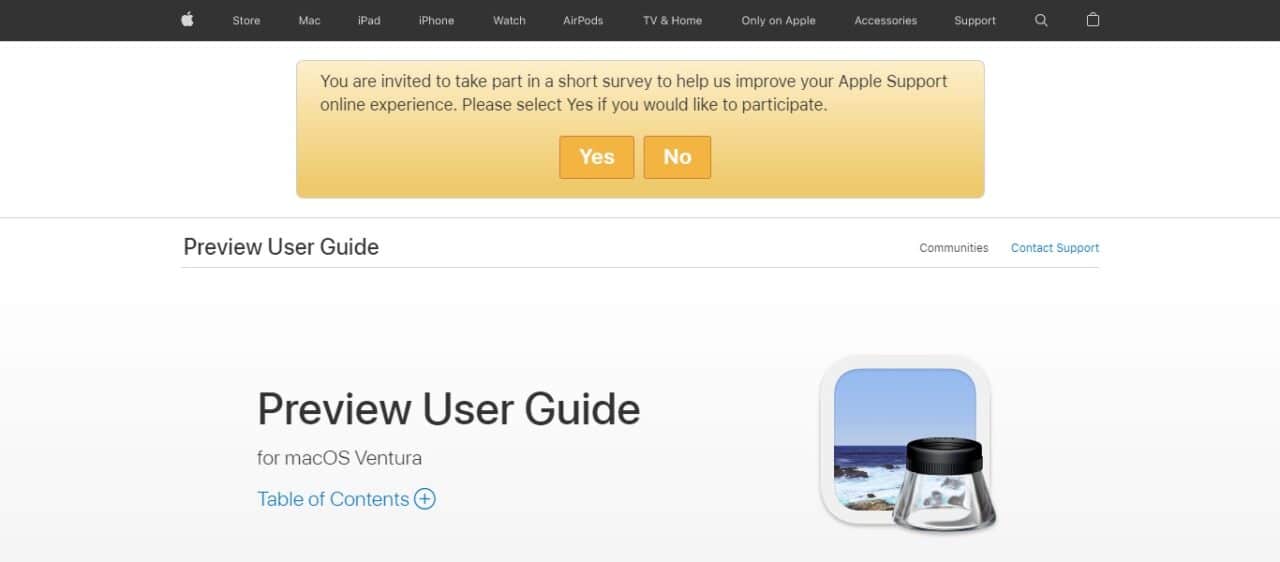
Task: Open the TV & Home menu
Action: pyautogui.click(x=672, y=21)
